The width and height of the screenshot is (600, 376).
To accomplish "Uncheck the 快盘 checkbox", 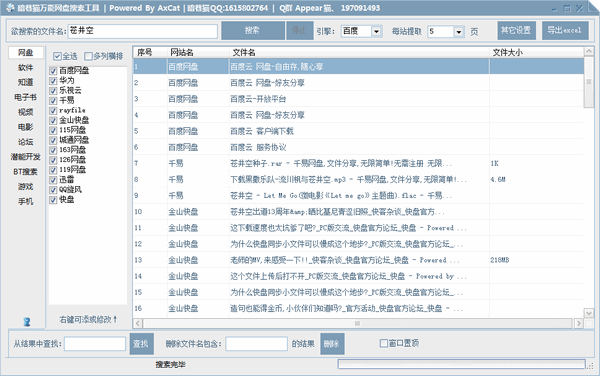I will coord(53,200).
